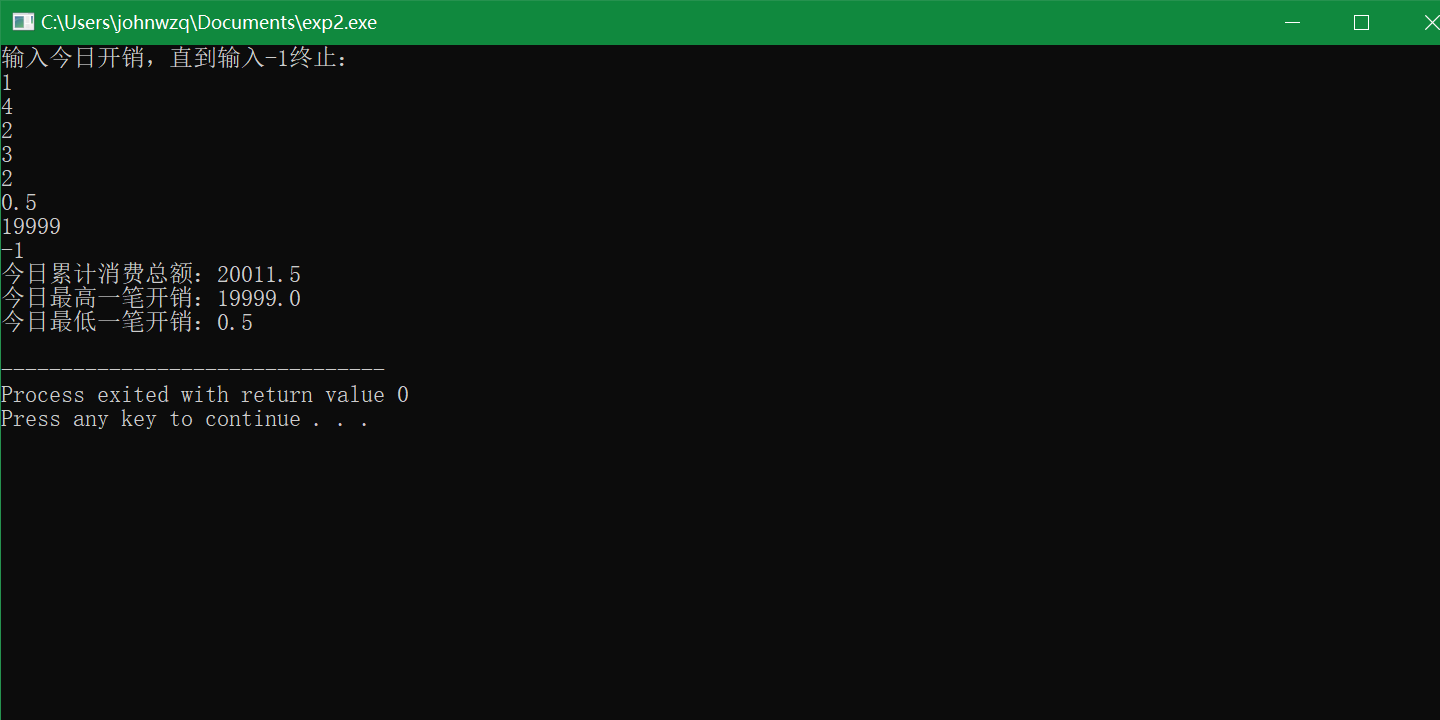The height and width of the screenshot is (720, 1440).
Task: Click the dashed separator line
Action: click(x=190, y=370)
